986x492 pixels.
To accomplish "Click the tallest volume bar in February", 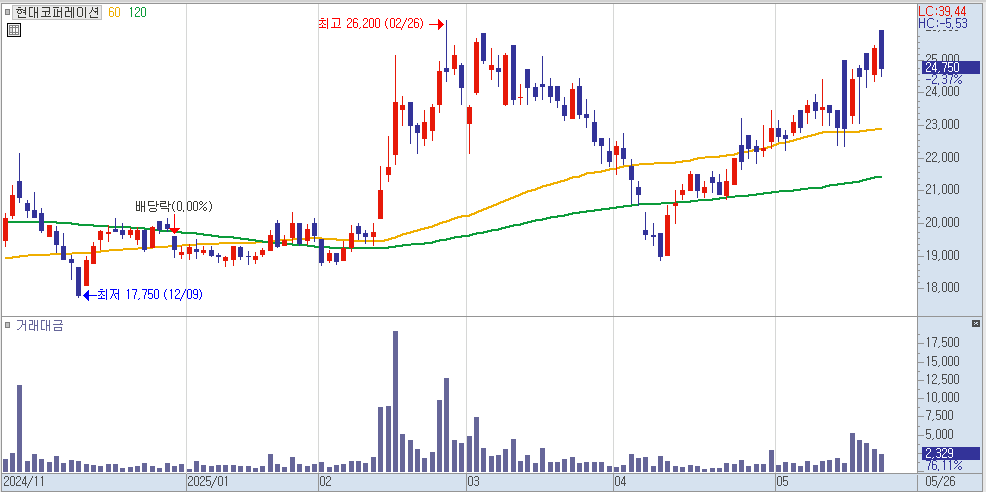I will [x=396, y=401].
